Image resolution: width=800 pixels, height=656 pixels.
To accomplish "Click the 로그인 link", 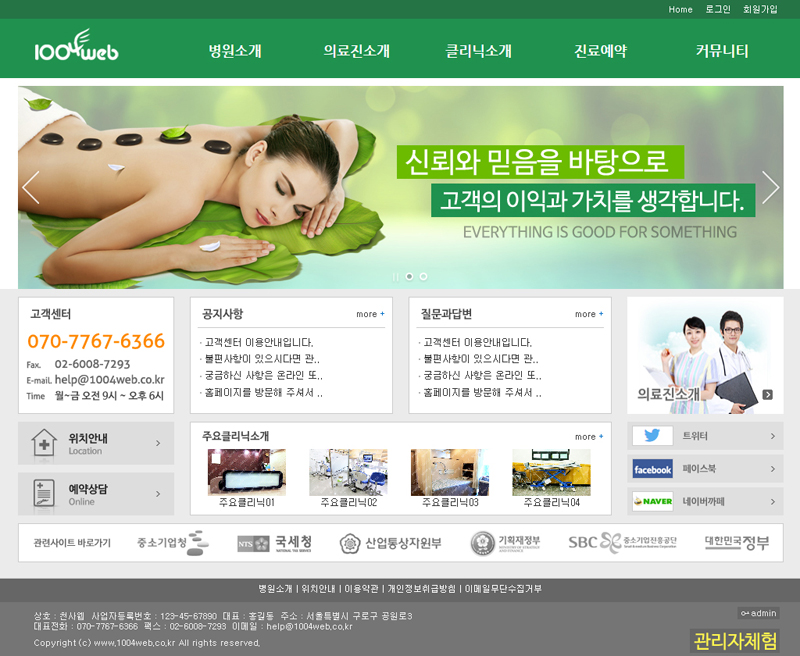I will click(718, 9).
